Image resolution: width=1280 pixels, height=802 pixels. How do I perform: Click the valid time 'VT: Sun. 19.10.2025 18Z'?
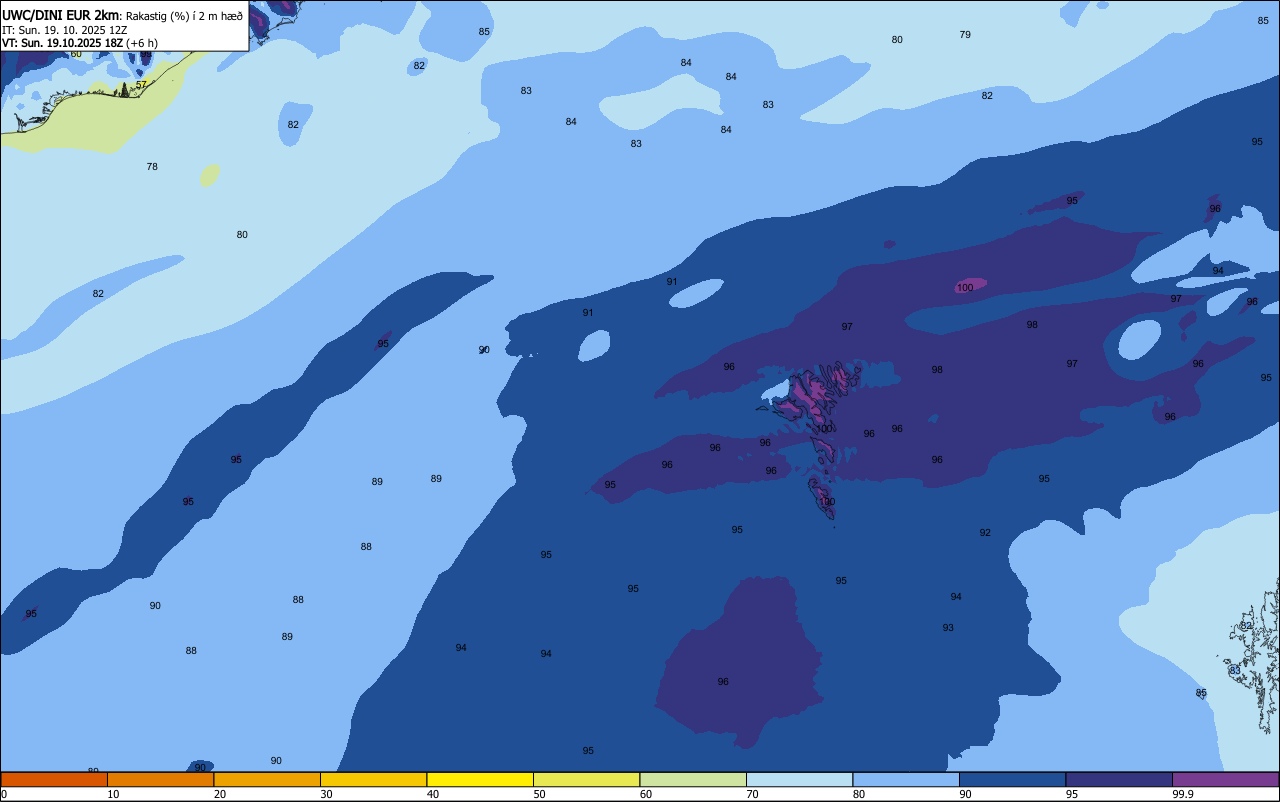62,43
